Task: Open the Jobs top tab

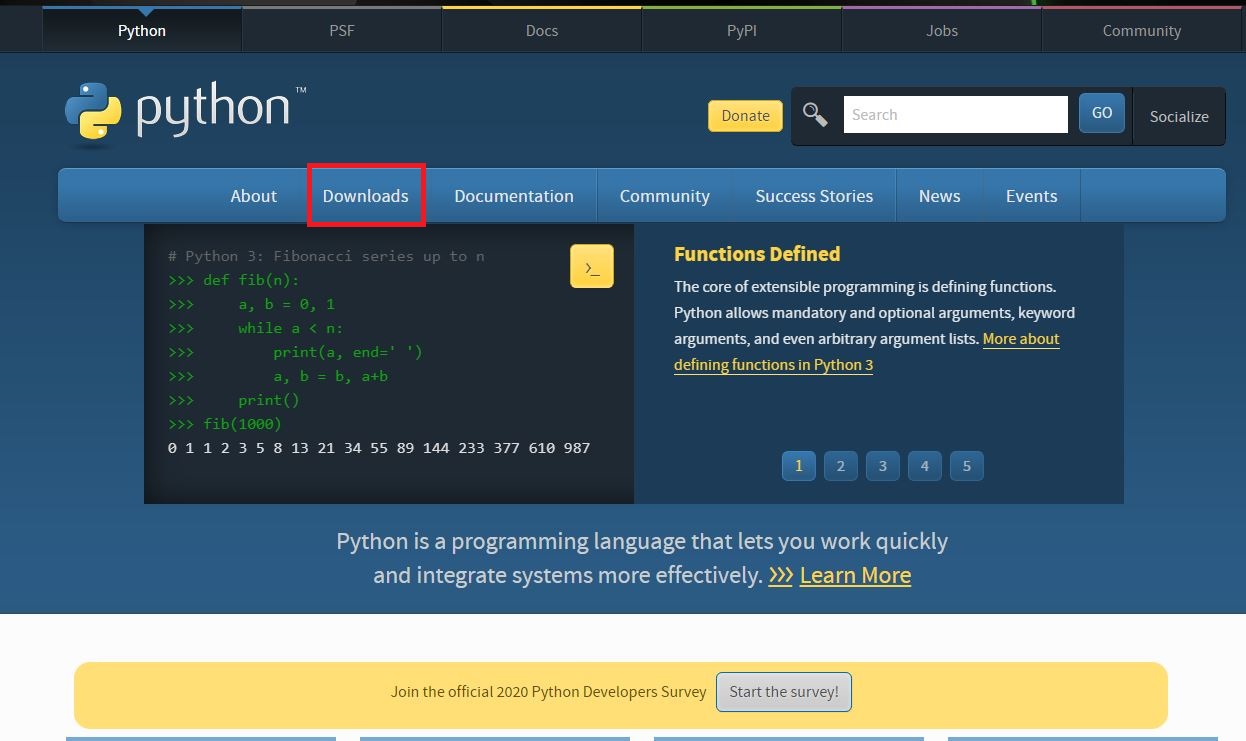Action: (x=942, y=31)
